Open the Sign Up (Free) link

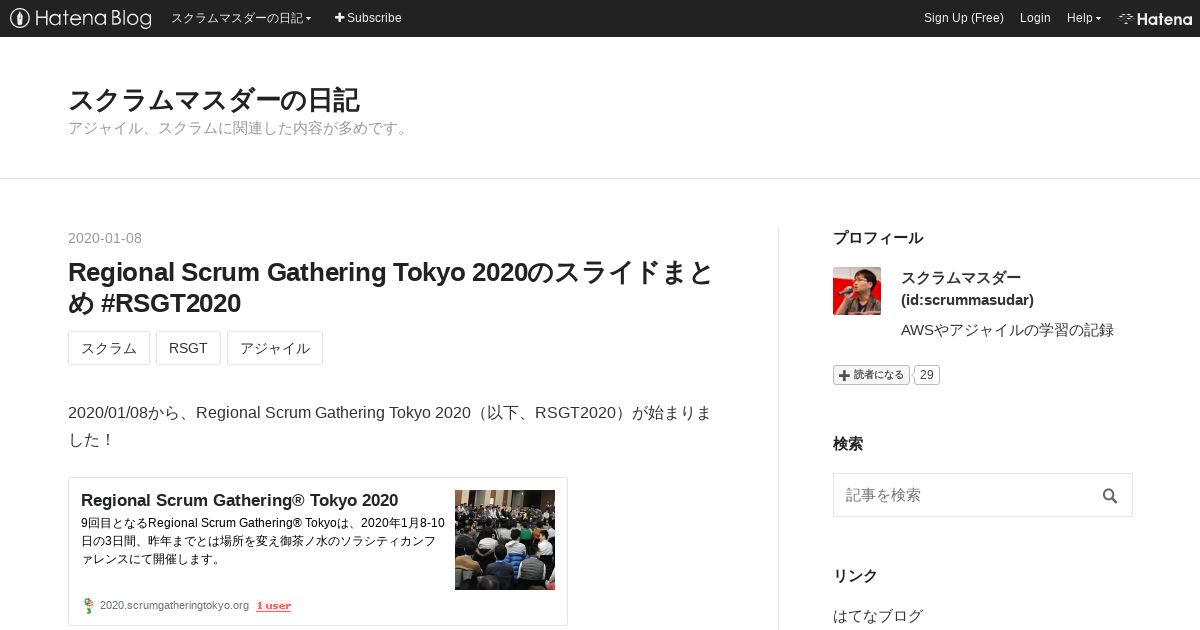963,18
